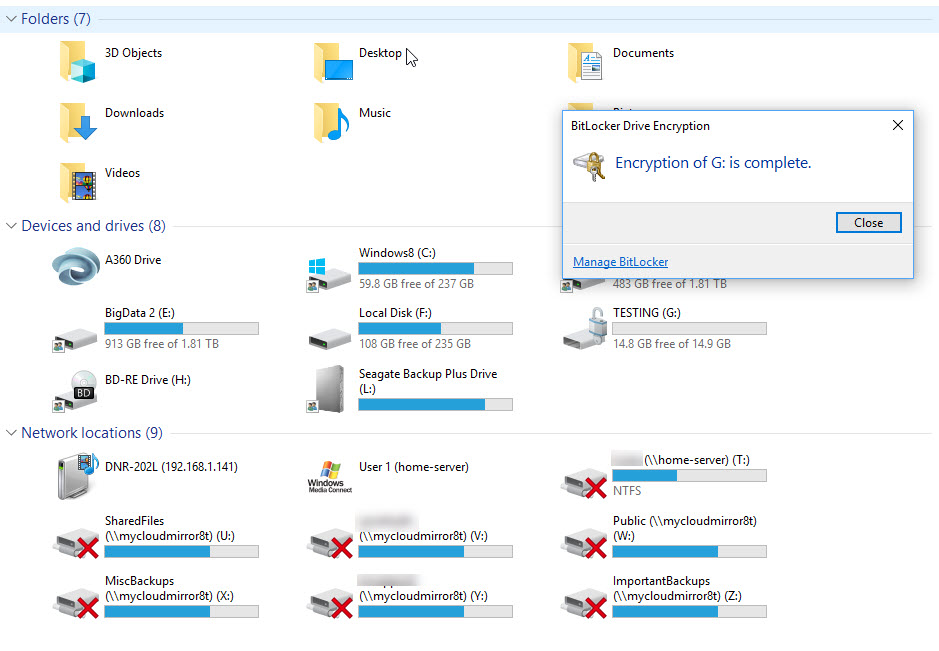The width and height of the screenshot is (939, 651).
Task: Select the Local Disk (F:) drive icon
Action: click(x=329, y=339)
